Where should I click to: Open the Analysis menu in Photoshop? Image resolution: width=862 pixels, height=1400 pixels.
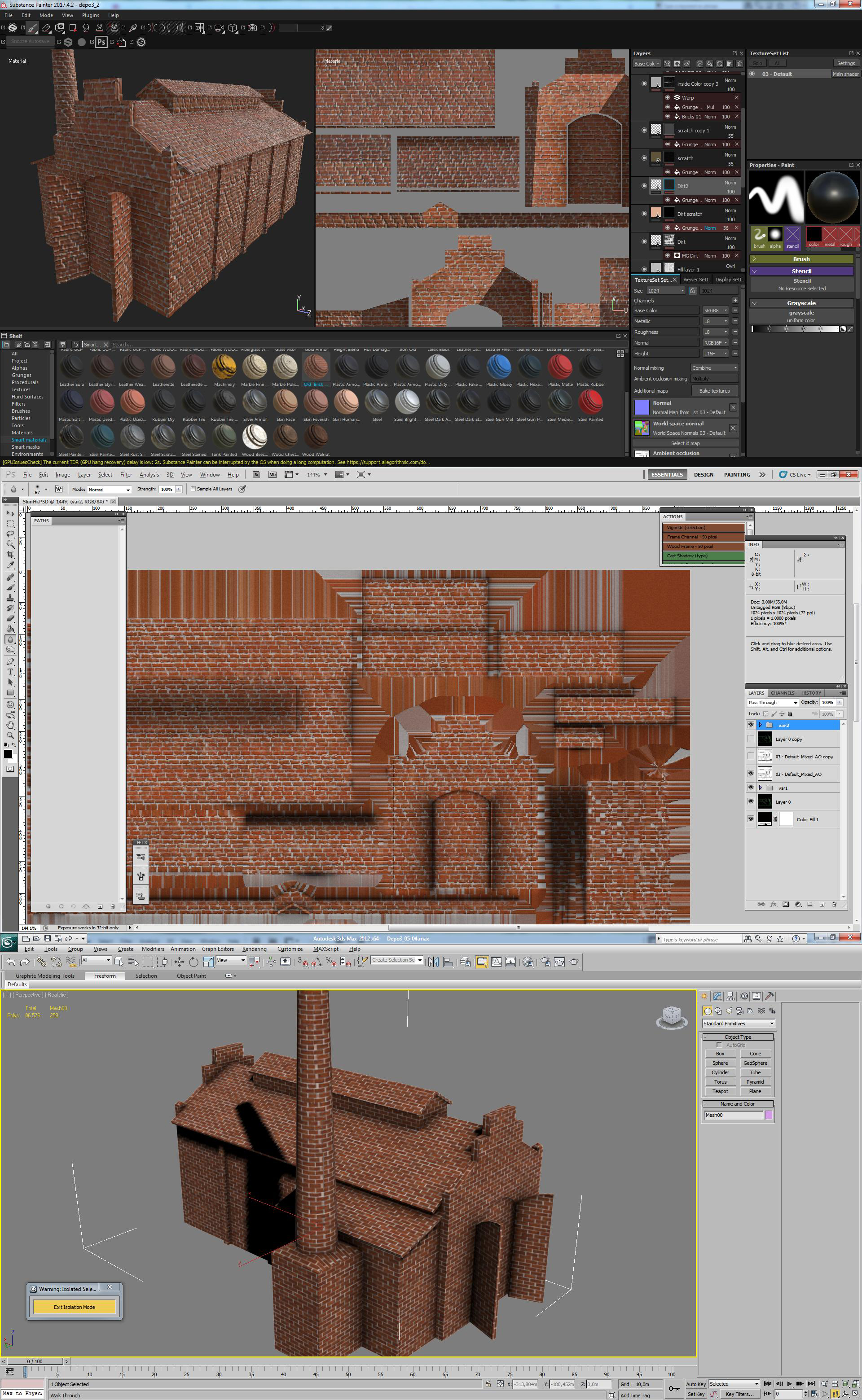(149, 475)
